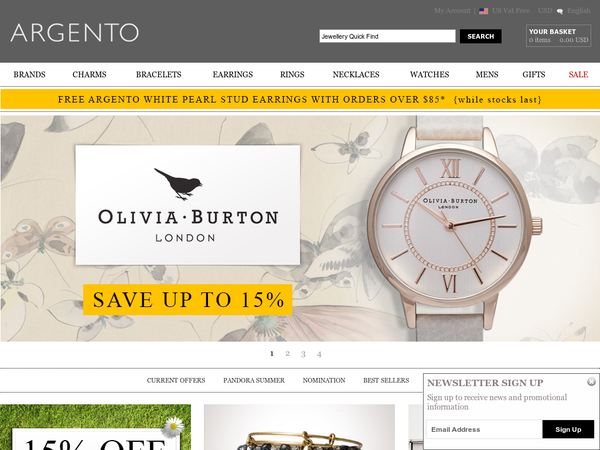
Task: Open the USD currency selector
Action: click(x=545, y=11)
